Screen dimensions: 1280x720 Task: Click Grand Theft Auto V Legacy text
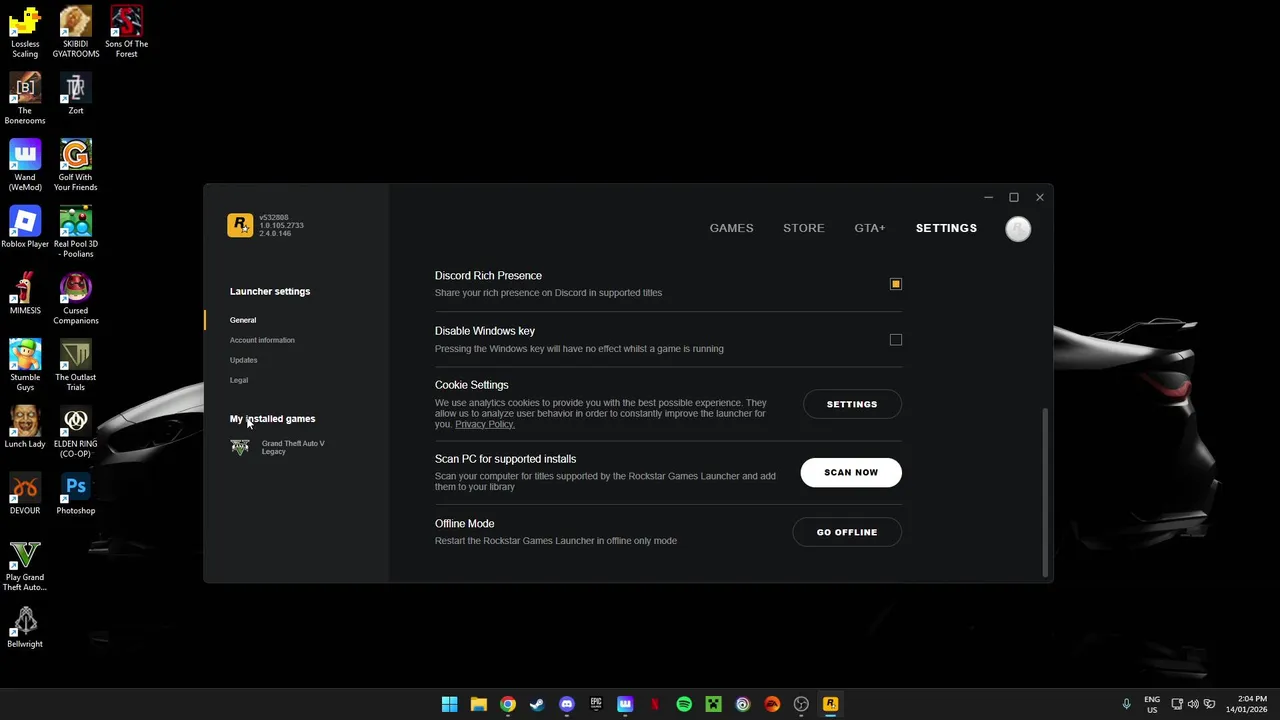coord(293,447)
